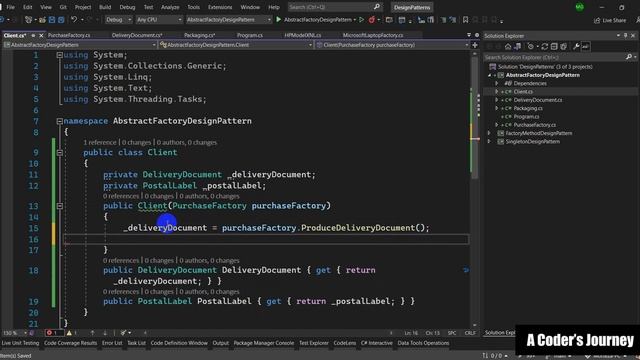The height and width of the screenshot is (360, 640).
Task: Click the editor tab settings gear icon
Action: click(477, 36)
